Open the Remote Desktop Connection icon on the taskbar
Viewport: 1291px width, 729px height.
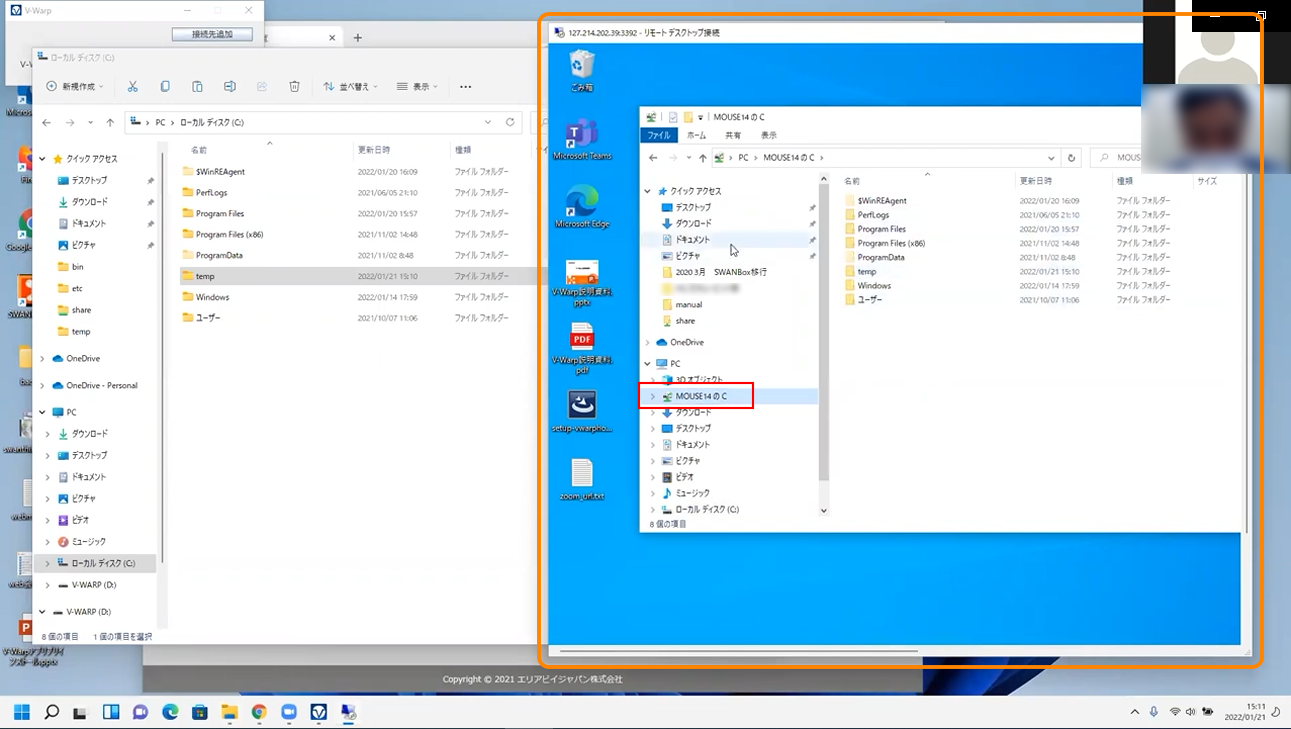[349, 712]
